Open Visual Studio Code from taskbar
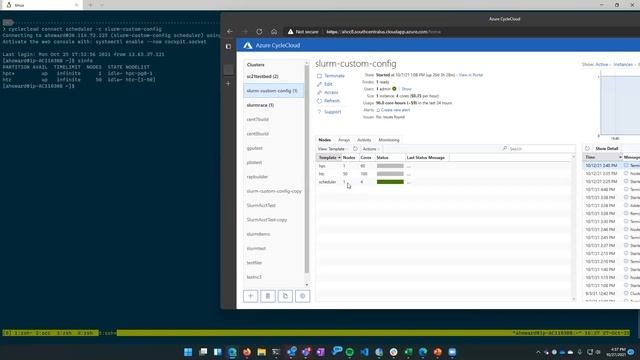This screenshot has width=640, height=360. pyautogui.click(x=364, y=352)
